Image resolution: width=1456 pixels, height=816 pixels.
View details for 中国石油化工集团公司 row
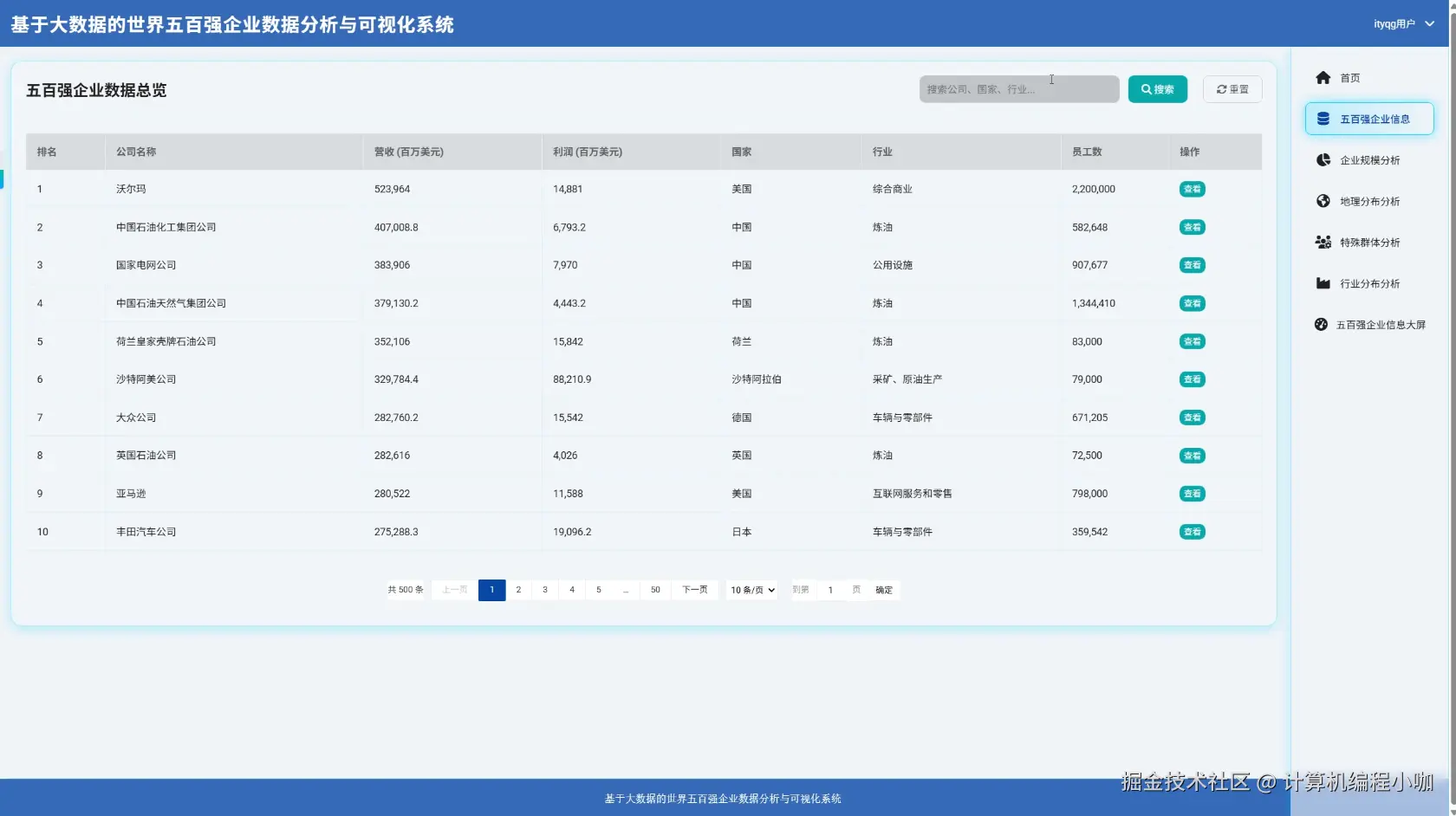coord(1193,227)
